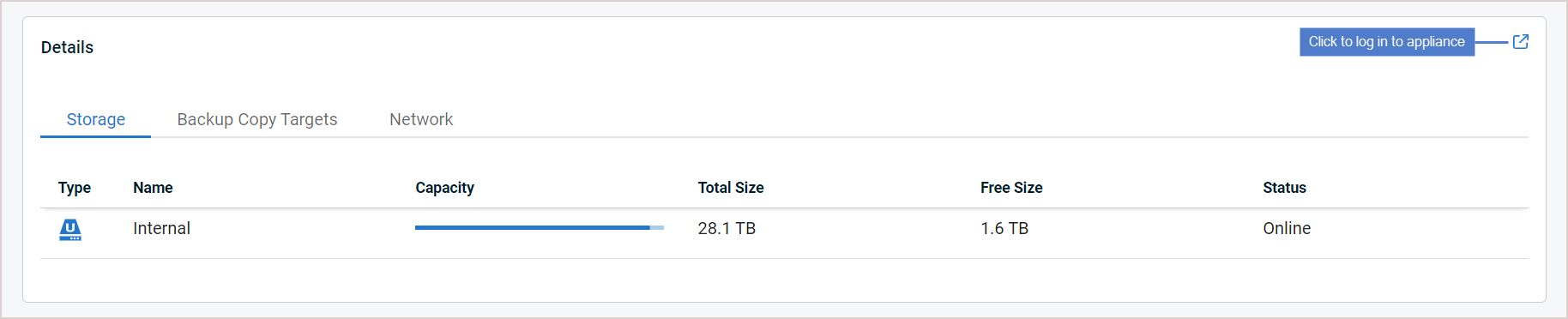Click the Internal storage type icon
The width and height of the screenshot is (1568, 319).
click(70, 229)
